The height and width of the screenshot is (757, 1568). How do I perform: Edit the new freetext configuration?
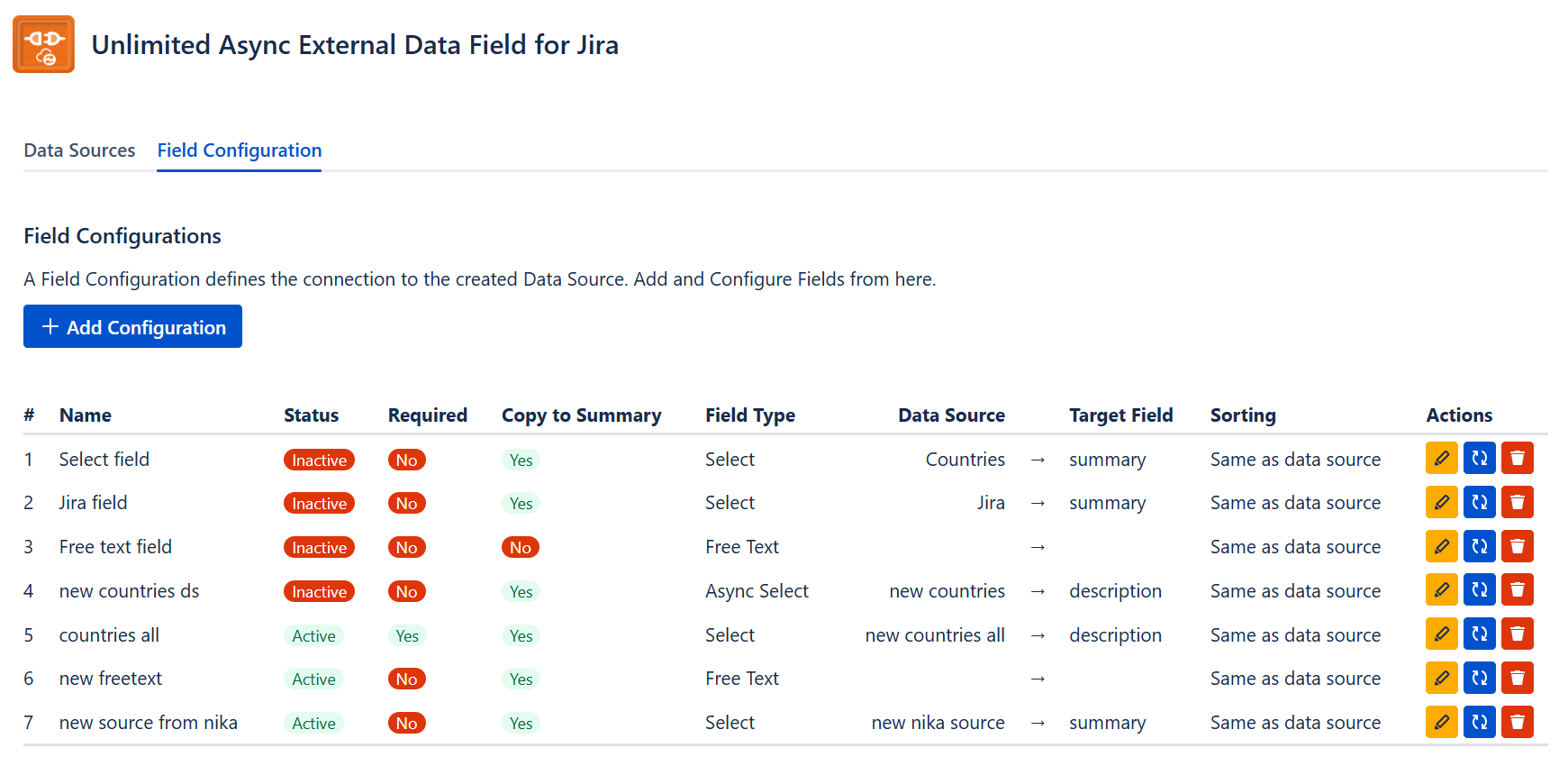1441,678
